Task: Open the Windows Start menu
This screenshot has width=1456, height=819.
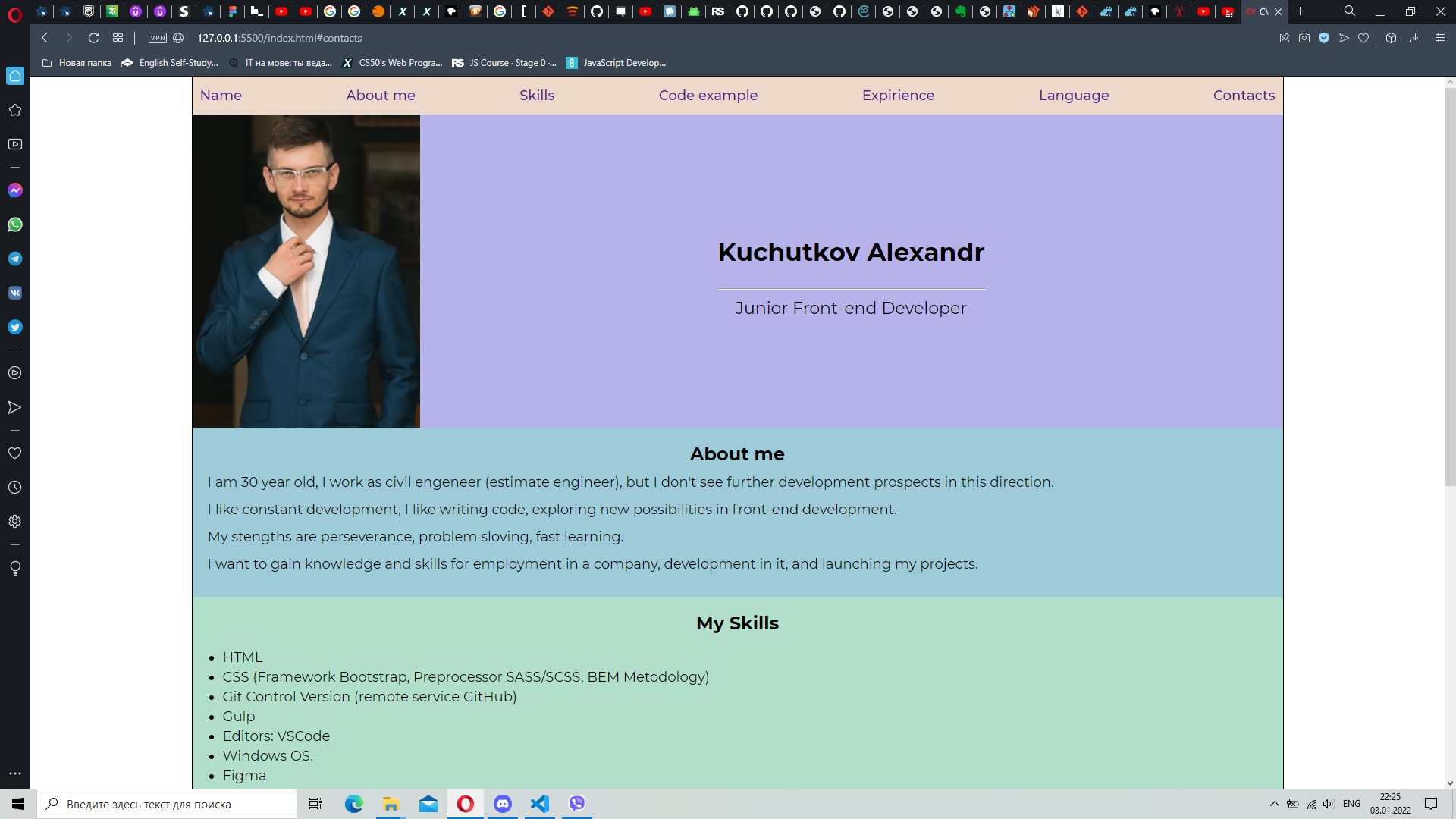Action: coord(18,804)
